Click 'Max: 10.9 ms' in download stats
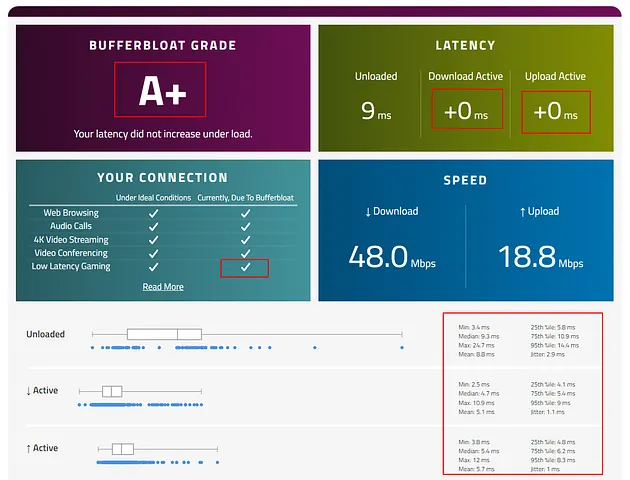Image resolution: width=630 pixels, height=480 pixels. point(477,403)
